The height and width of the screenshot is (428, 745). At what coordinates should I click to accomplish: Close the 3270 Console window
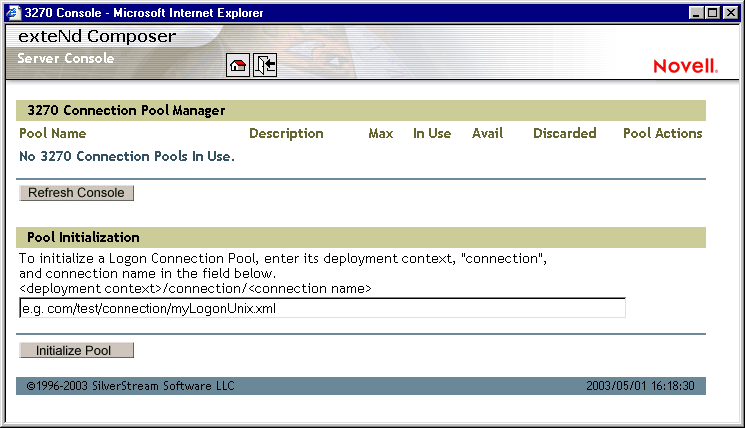click(x=731, y=13)
